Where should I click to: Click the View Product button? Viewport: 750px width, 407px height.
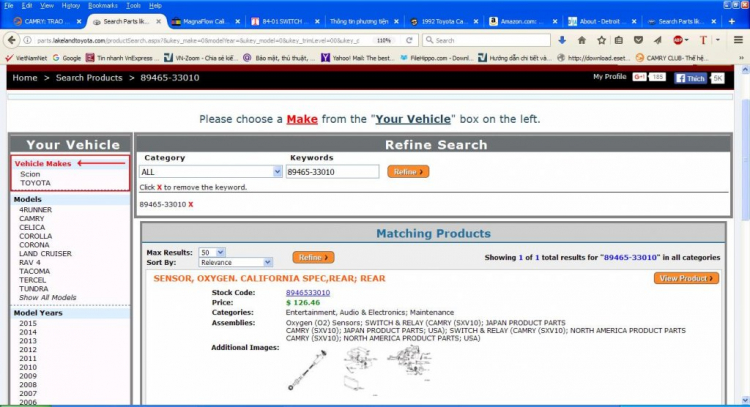(x=686, y=278)
